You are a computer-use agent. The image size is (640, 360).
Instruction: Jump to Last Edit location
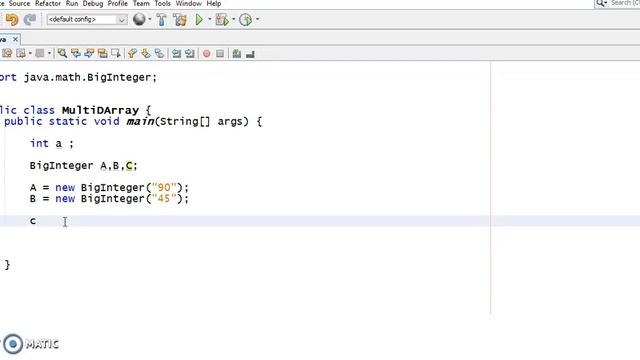pos(7,53)
